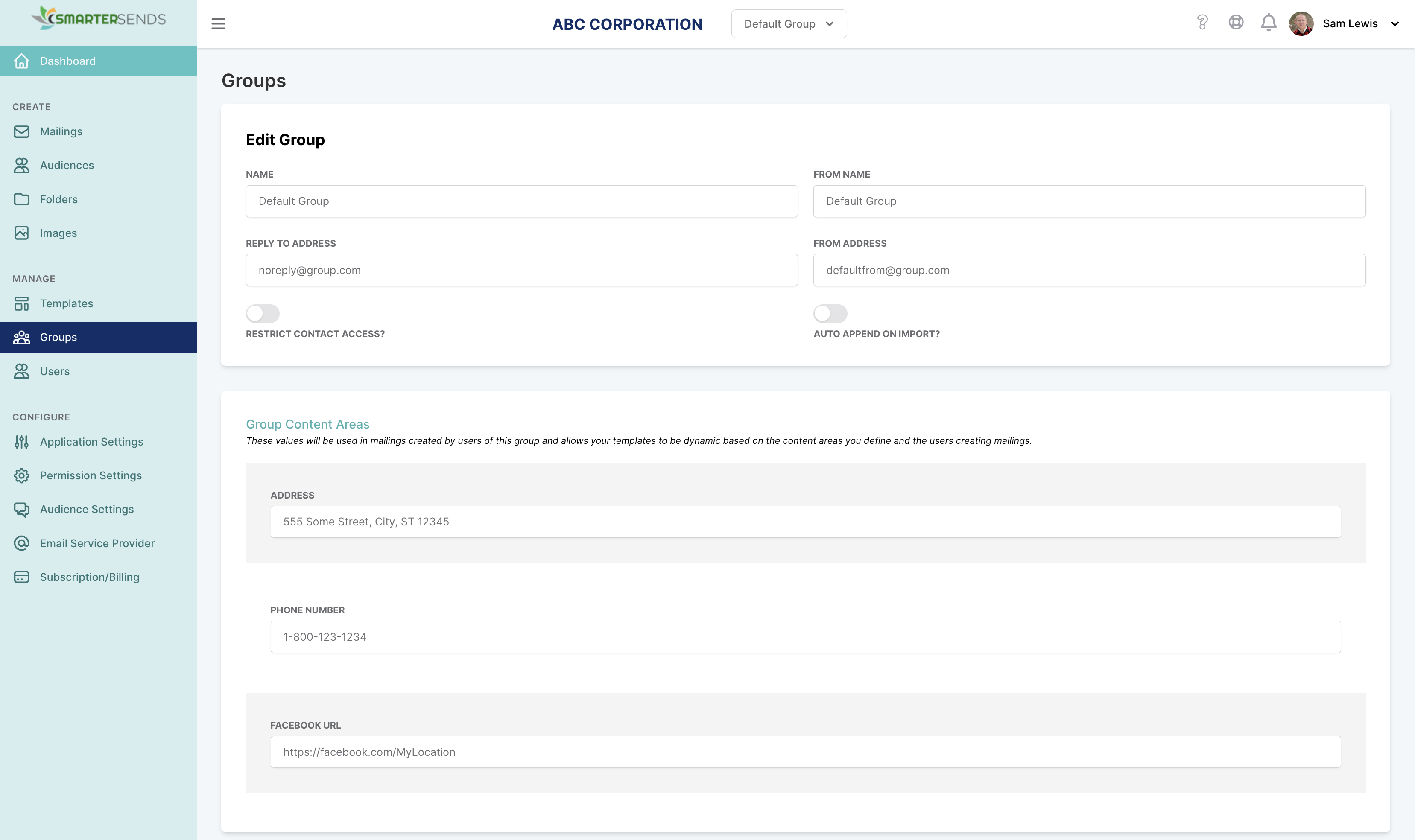
Task: Expand the Default Group dropdown
Action: [x=789, y=24]
